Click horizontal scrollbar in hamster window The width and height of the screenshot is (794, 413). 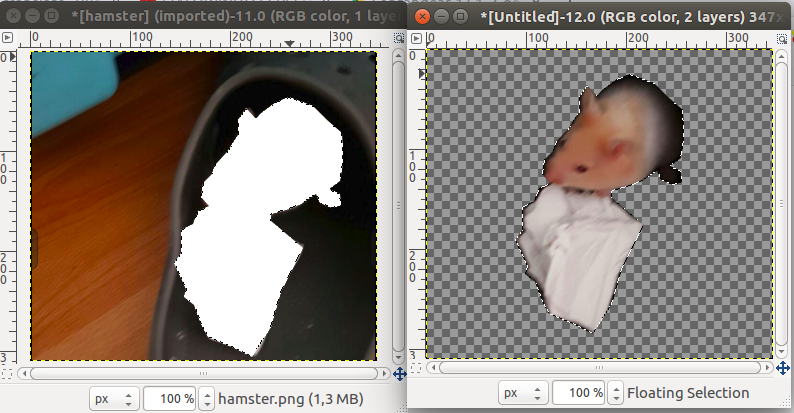point(204,374)
